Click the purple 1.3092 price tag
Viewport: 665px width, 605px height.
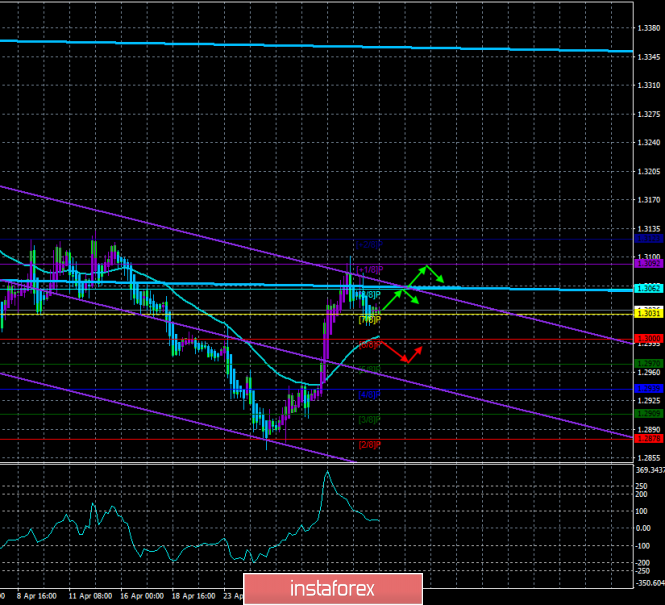648,264
